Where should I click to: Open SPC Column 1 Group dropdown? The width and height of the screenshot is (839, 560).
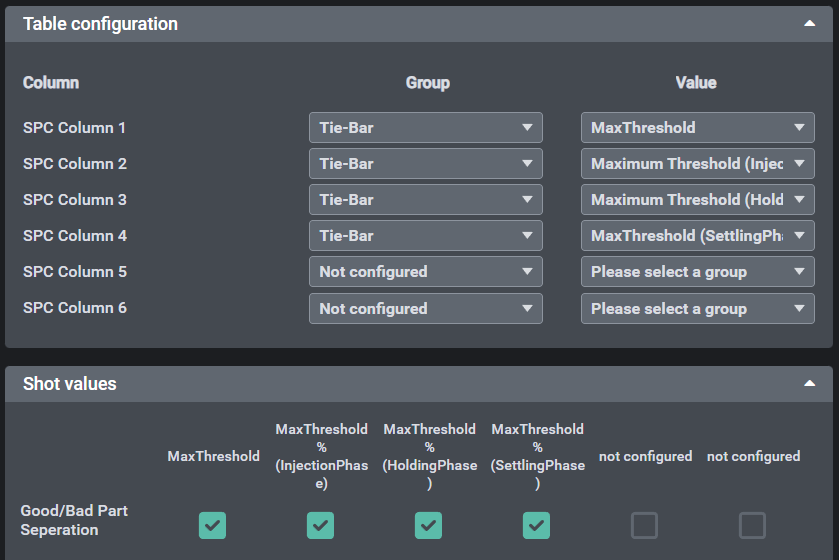click(x=425, y=128)
